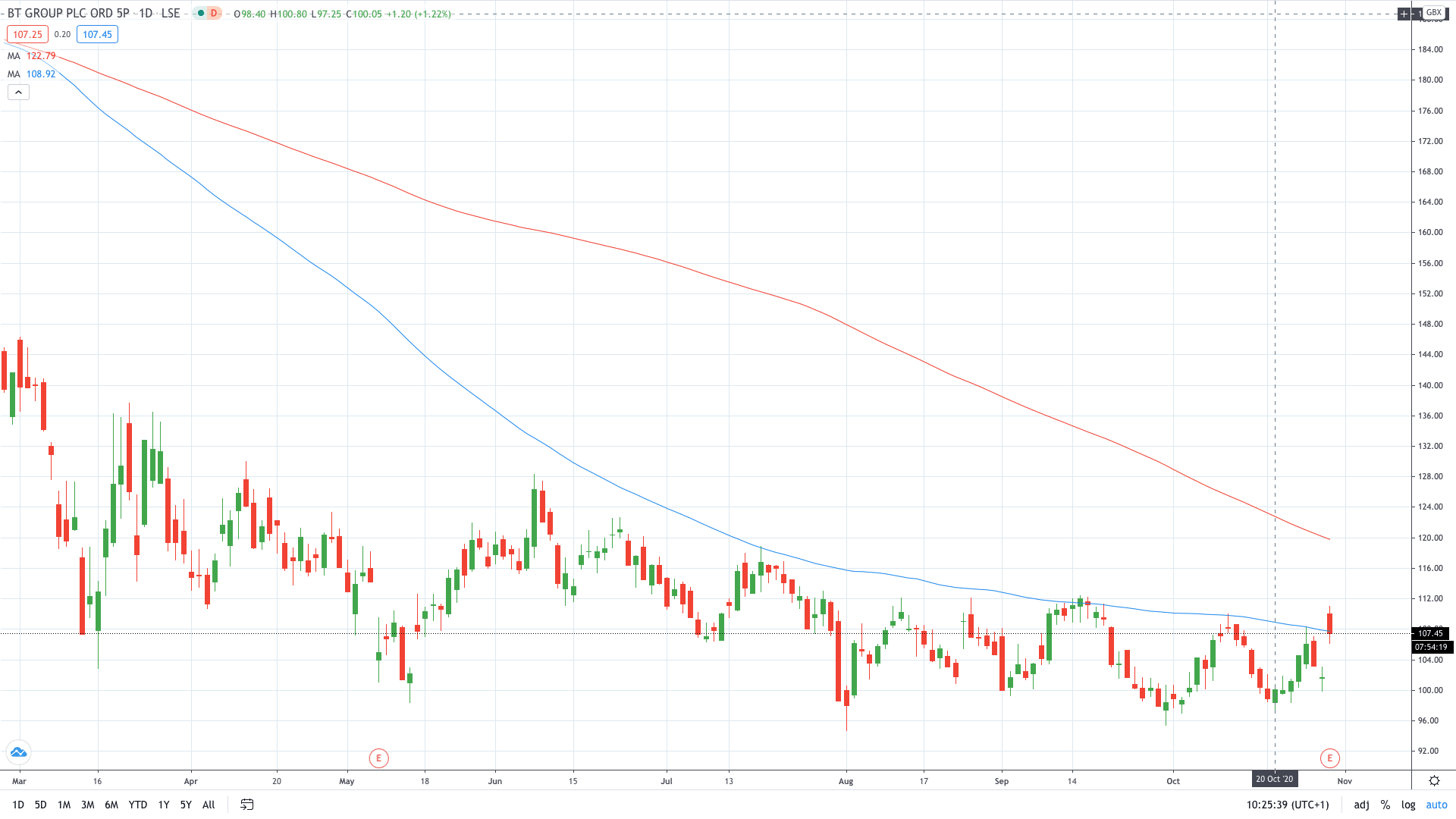
Task: Open the timezone menu showing UTC+1
Action: coord(1287,805)
